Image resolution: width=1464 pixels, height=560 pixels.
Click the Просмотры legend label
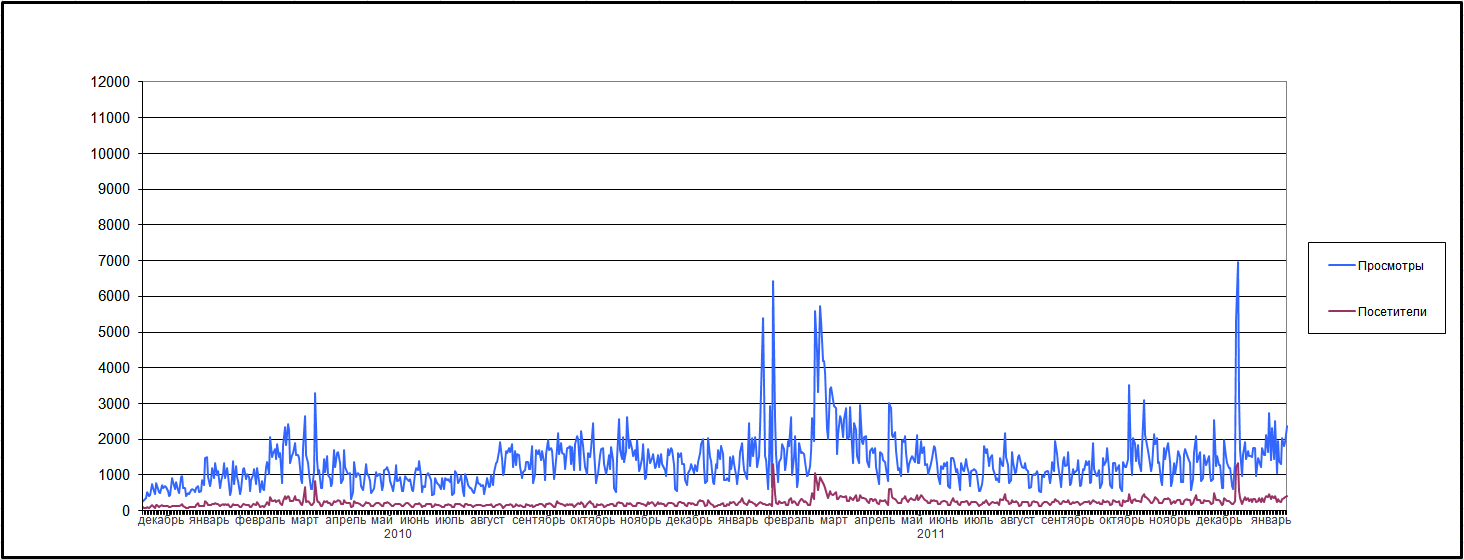point(1390,266)
